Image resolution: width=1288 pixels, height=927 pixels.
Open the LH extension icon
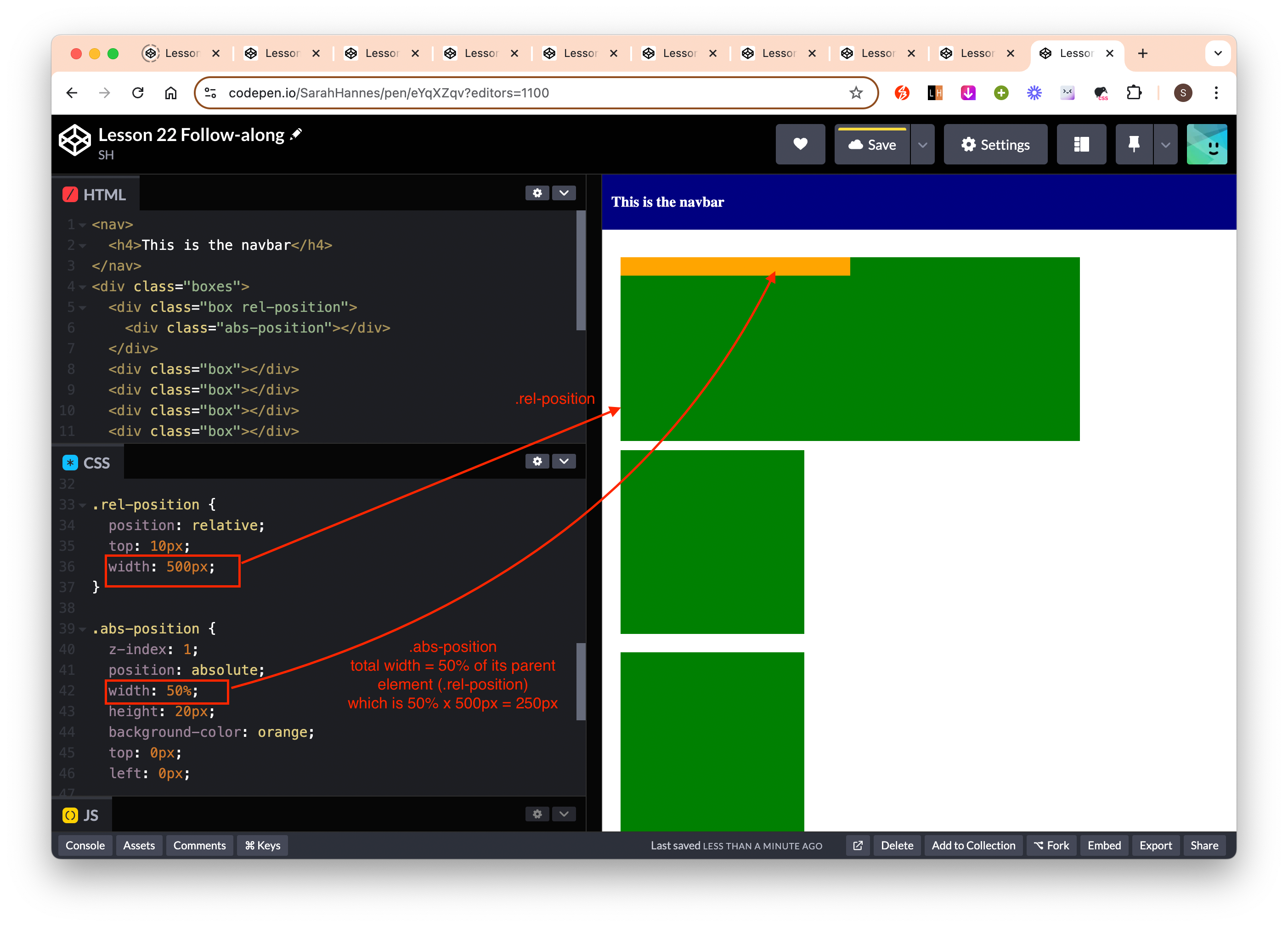935,93
